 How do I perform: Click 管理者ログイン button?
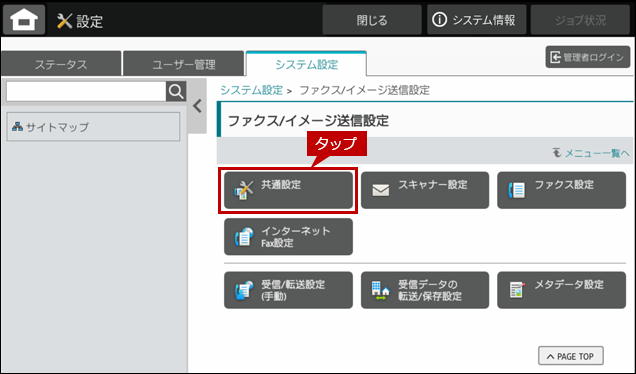point(588,57)
